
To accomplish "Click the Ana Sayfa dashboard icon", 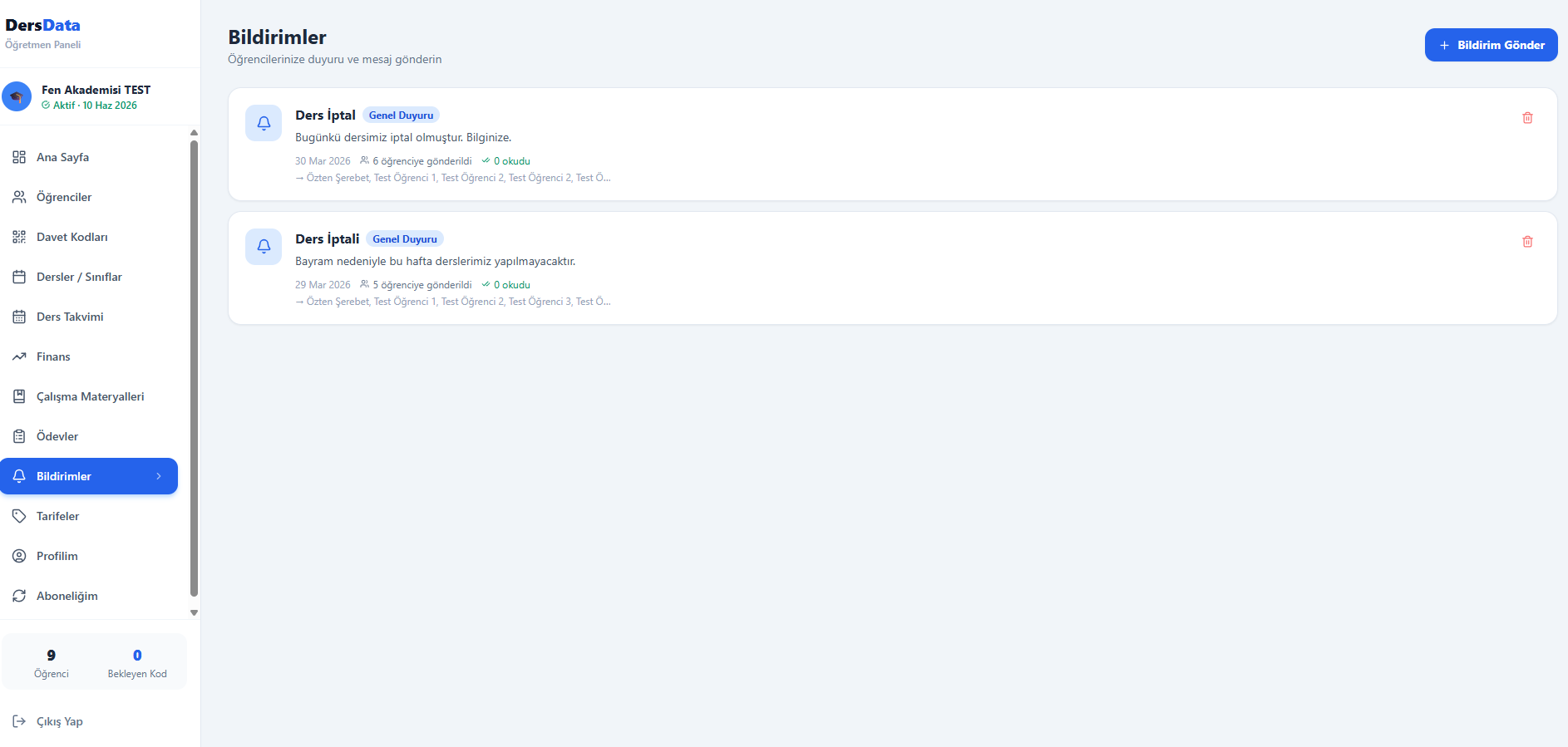I will [19, 157].
